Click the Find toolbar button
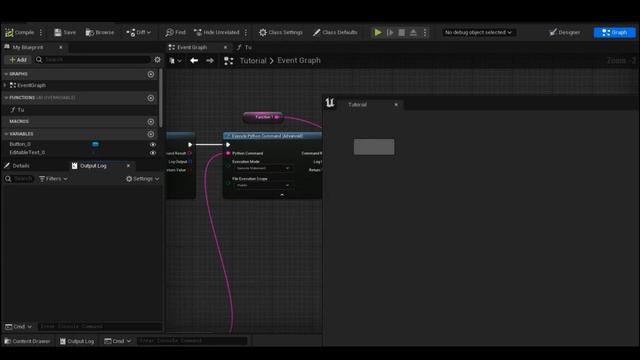Image resolution: width=640 pixels, height=360 pixels. click(176, 32)
